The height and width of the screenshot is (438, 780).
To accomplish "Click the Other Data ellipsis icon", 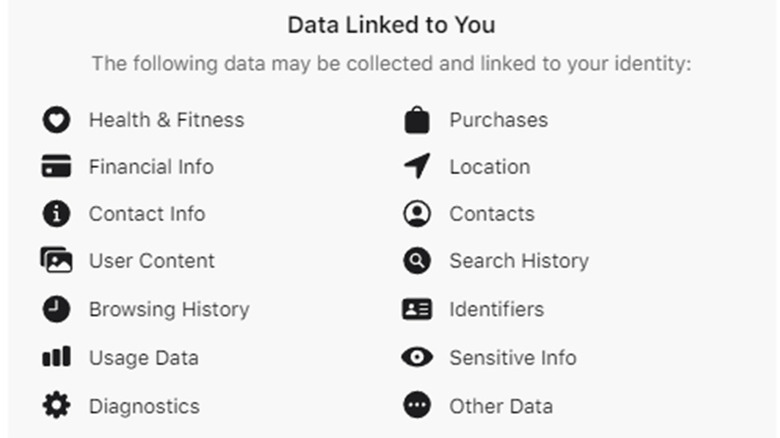I will [417, 406].
